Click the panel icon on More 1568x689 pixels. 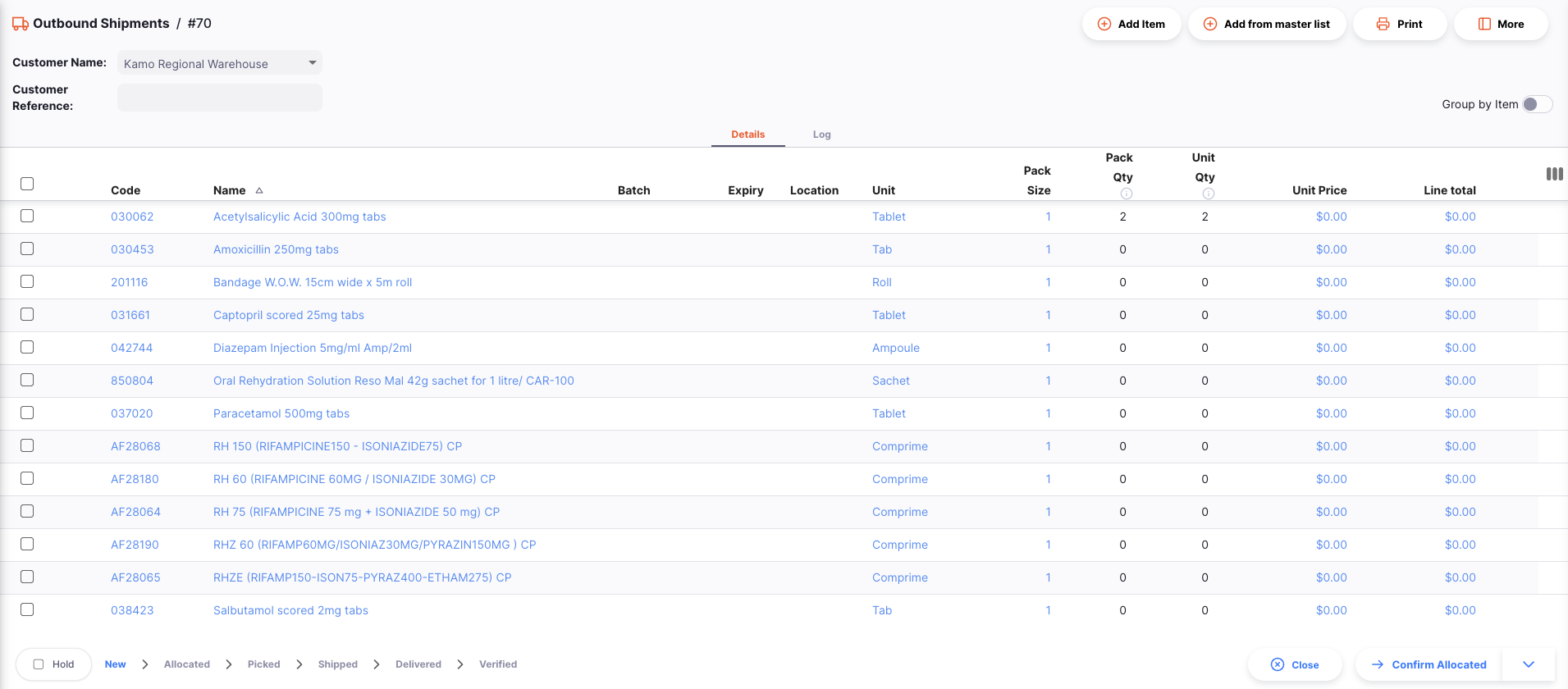pos(1484,24)
